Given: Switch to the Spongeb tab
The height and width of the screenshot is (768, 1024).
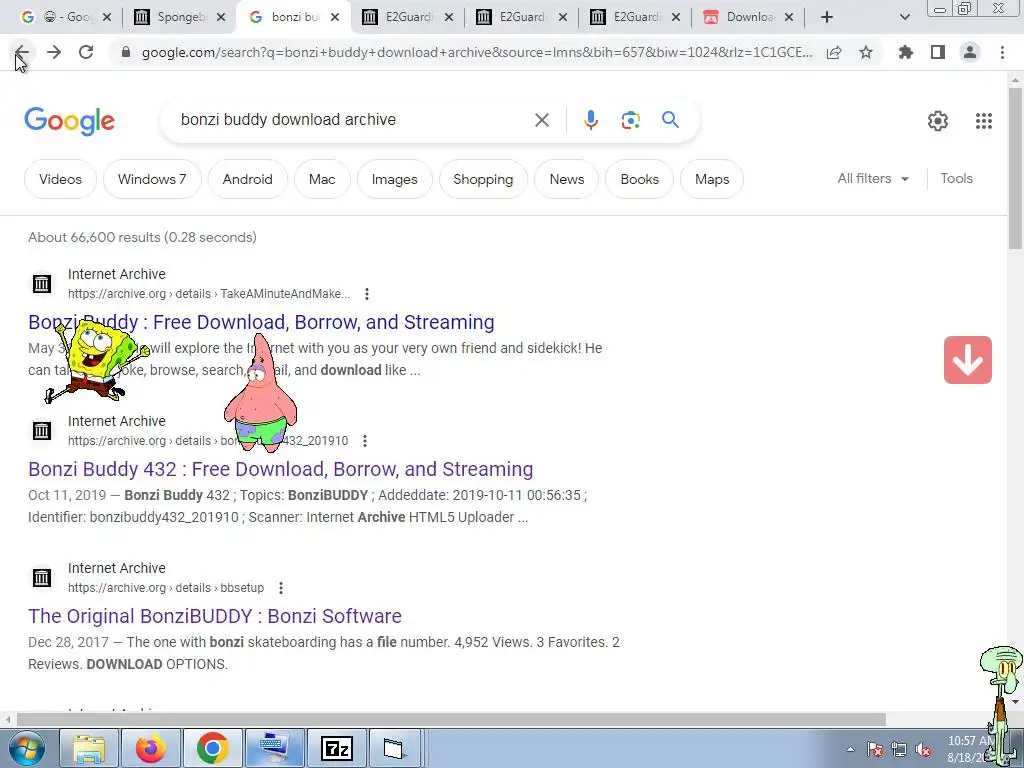Looking at the screenshot, I should [x=180, y=17].
